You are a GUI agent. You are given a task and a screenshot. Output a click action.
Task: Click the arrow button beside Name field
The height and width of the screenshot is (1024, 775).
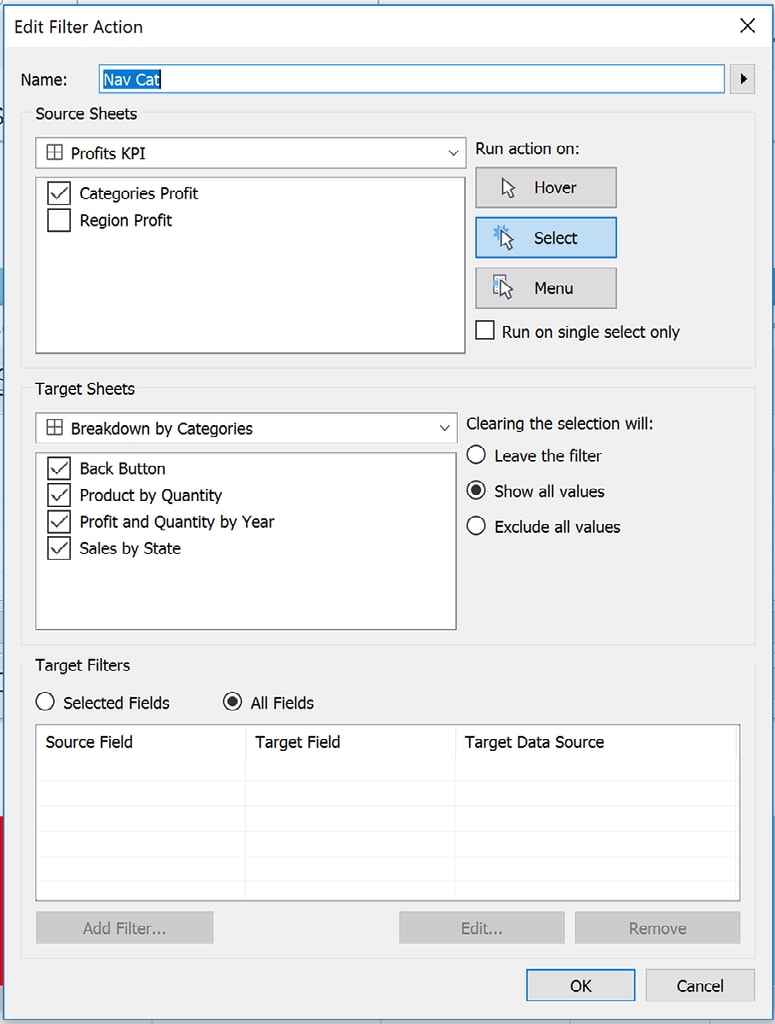click(x=742, y=79)
